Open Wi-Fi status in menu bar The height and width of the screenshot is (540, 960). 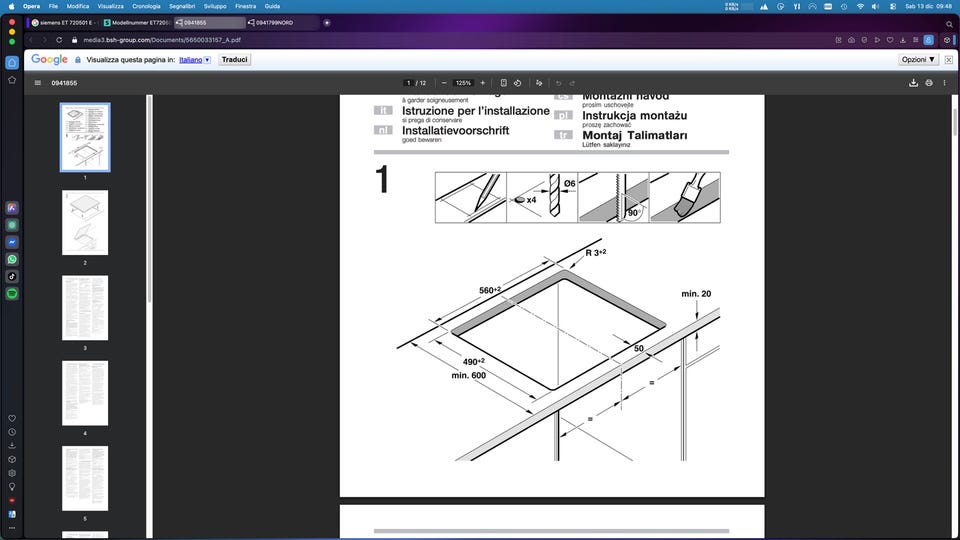coord(860,6)
